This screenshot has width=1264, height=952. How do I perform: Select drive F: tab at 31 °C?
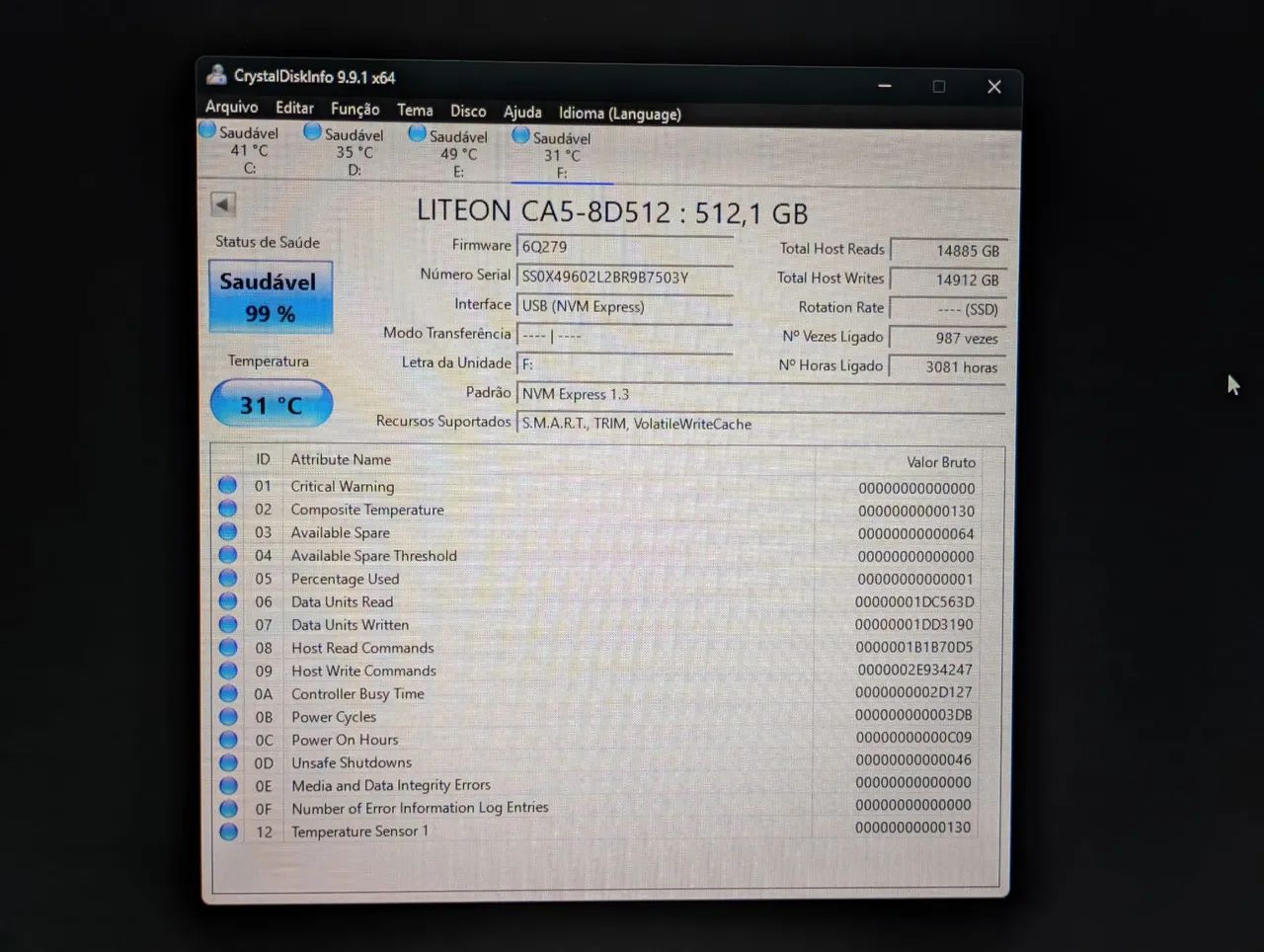(x=561, y=155)
